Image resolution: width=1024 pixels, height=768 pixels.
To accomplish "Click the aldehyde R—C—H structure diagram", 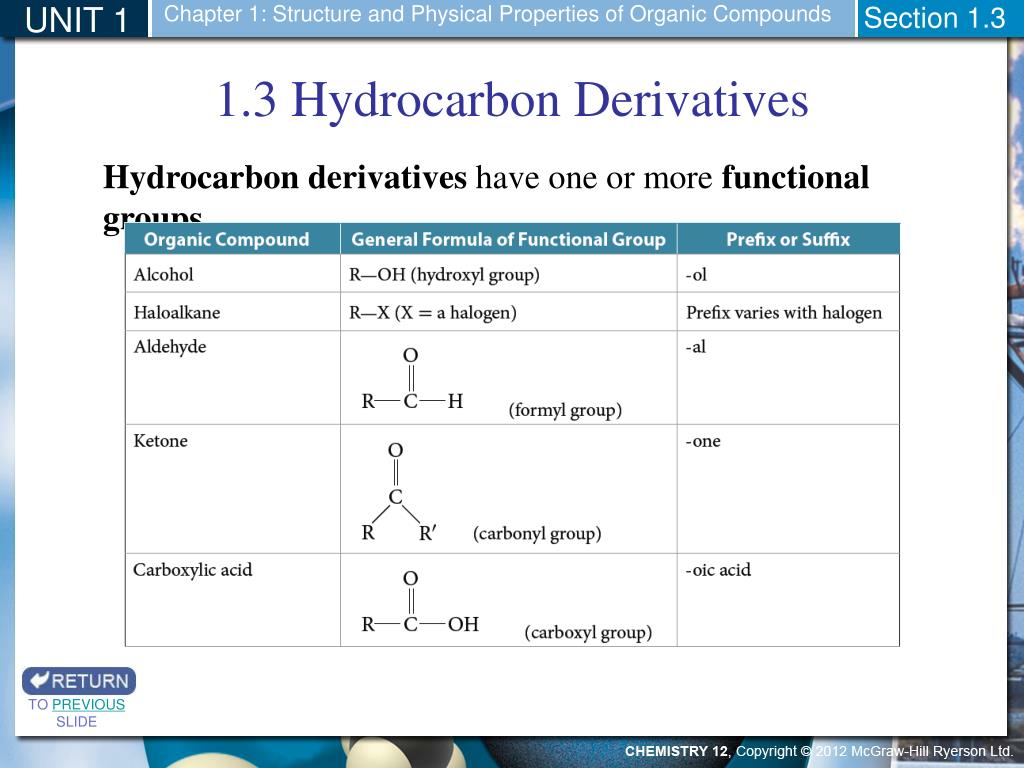I will (x=412, y=379).
